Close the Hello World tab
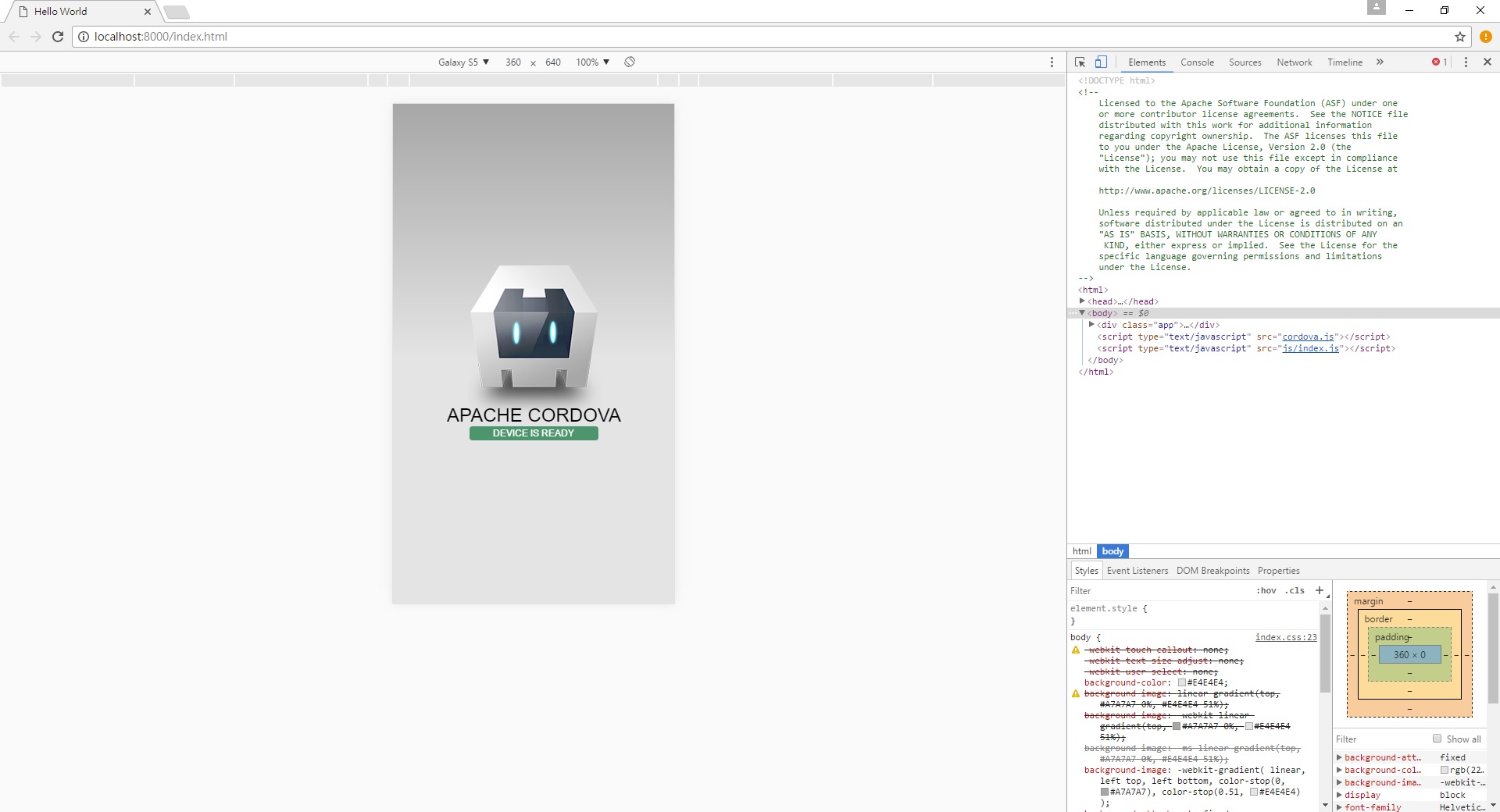The image size is (1500, 812). 148,12
